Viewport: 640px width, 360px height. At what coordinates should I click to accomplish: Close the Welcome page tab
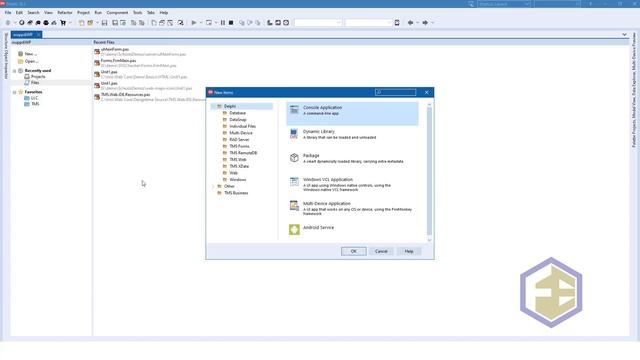[x=38, y=35]
